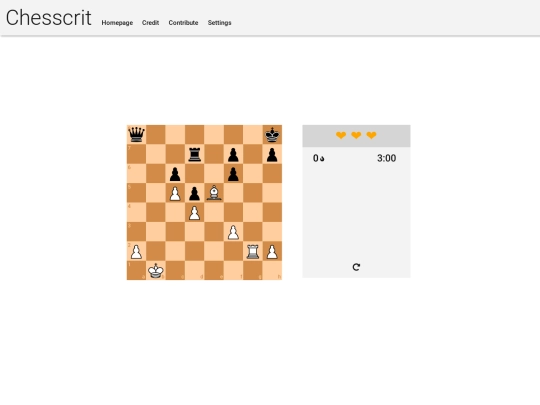Viewport: 540px width, 405px height.
Task: Go to the Contribute page
Action: [x=183, y=23]
